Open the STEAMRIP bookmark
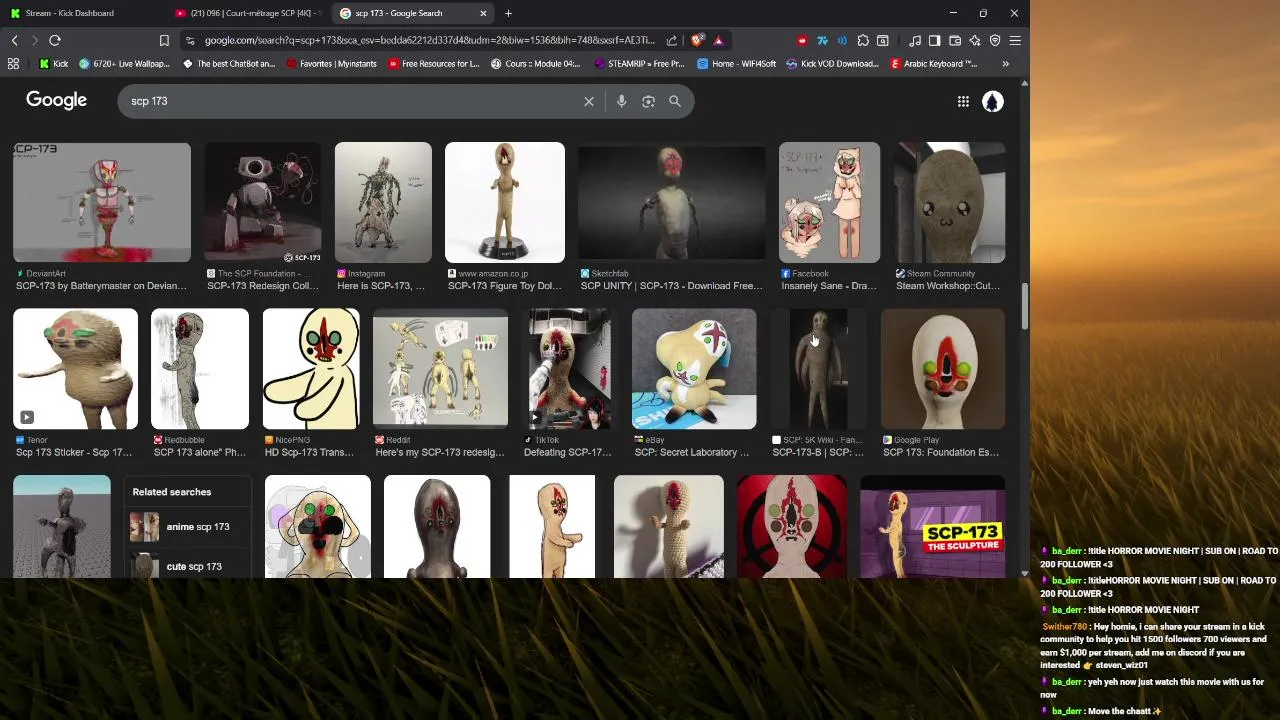Screen dimensions: 1280x720 [639, 63]
